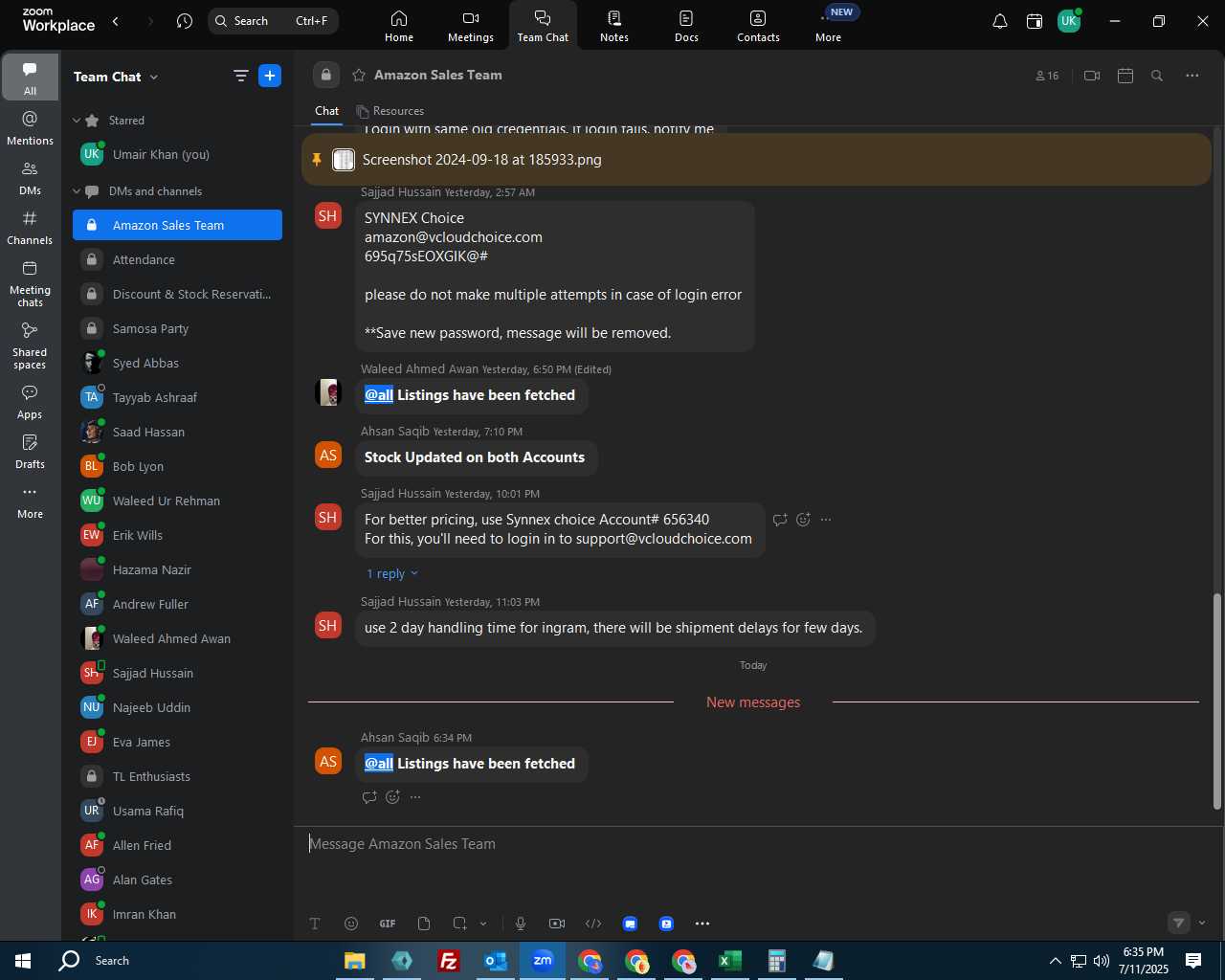Open Drafts in the left sidebar

[30, 452]
